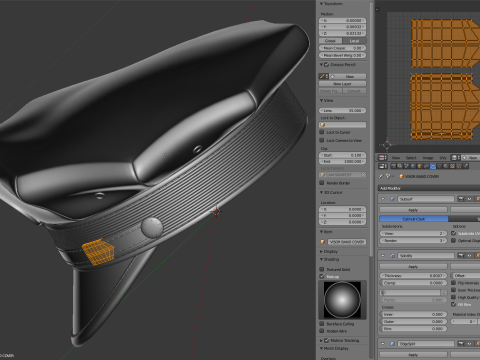This screenshot has width=480, height=360.
Task: Collapse the 3D Cursor panel
Action: tap(322, 192)
